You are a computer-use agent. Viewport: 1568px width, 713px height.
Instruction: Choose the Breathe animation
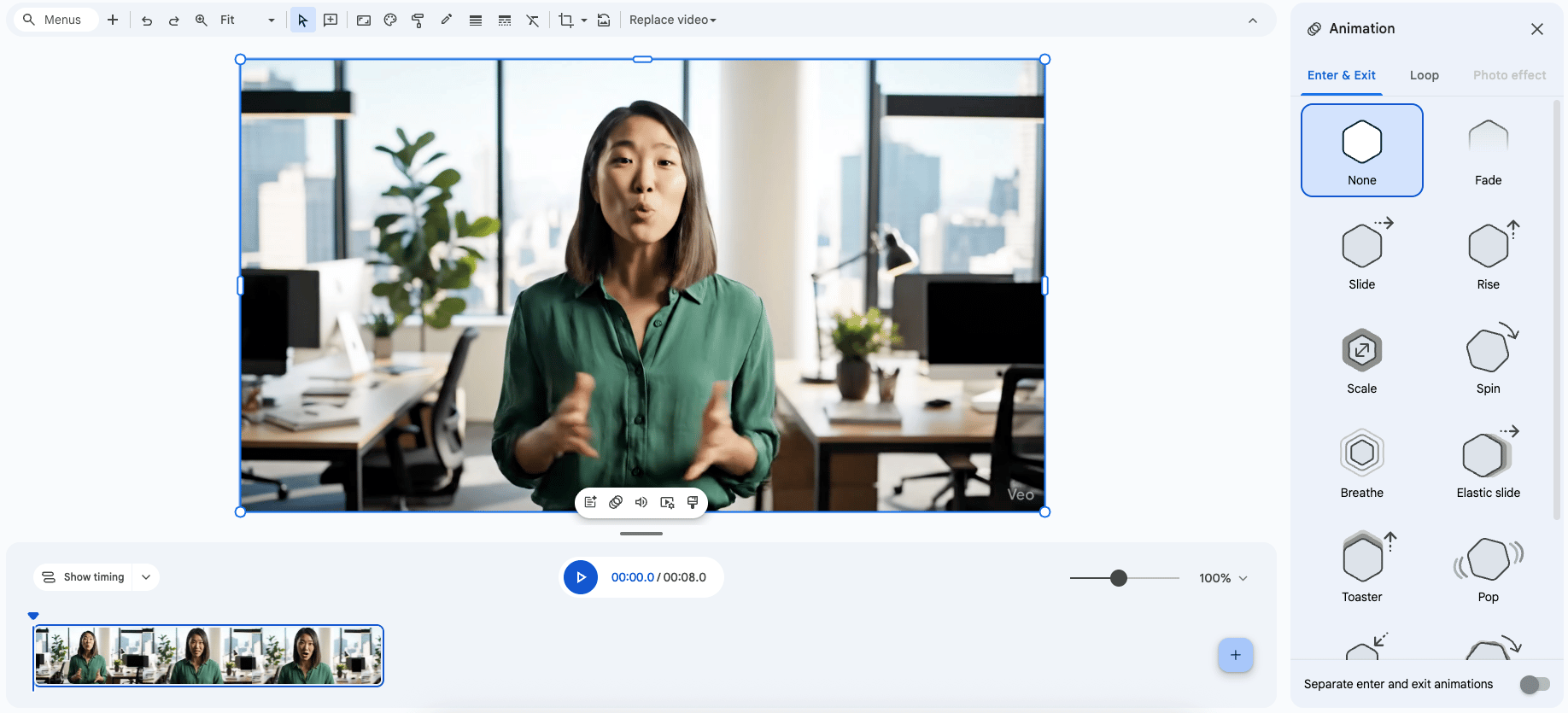point(1362,463)
